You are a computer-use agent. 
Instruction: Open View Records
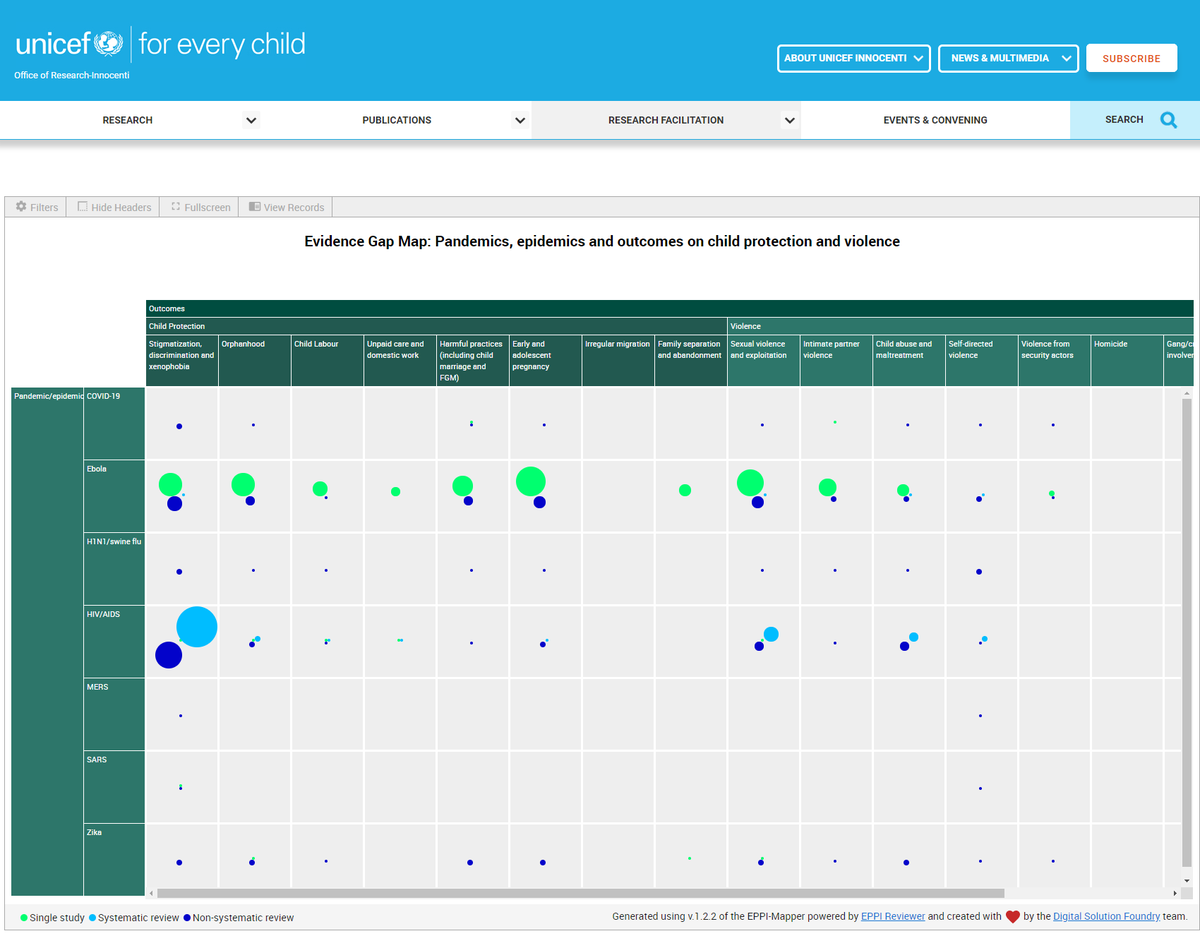point(286,207)
